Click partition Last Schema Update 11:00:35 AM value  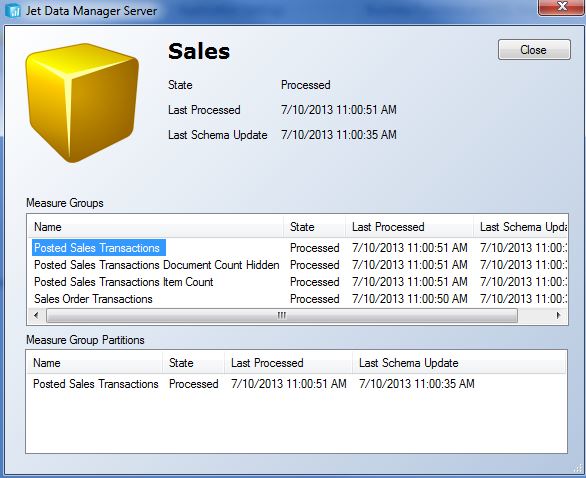[417, 384]
